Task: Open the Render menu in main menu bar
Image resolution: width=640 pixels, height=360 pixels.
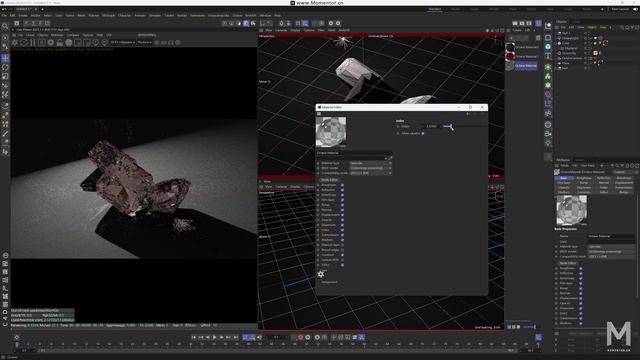Action: tap(182, 16)
